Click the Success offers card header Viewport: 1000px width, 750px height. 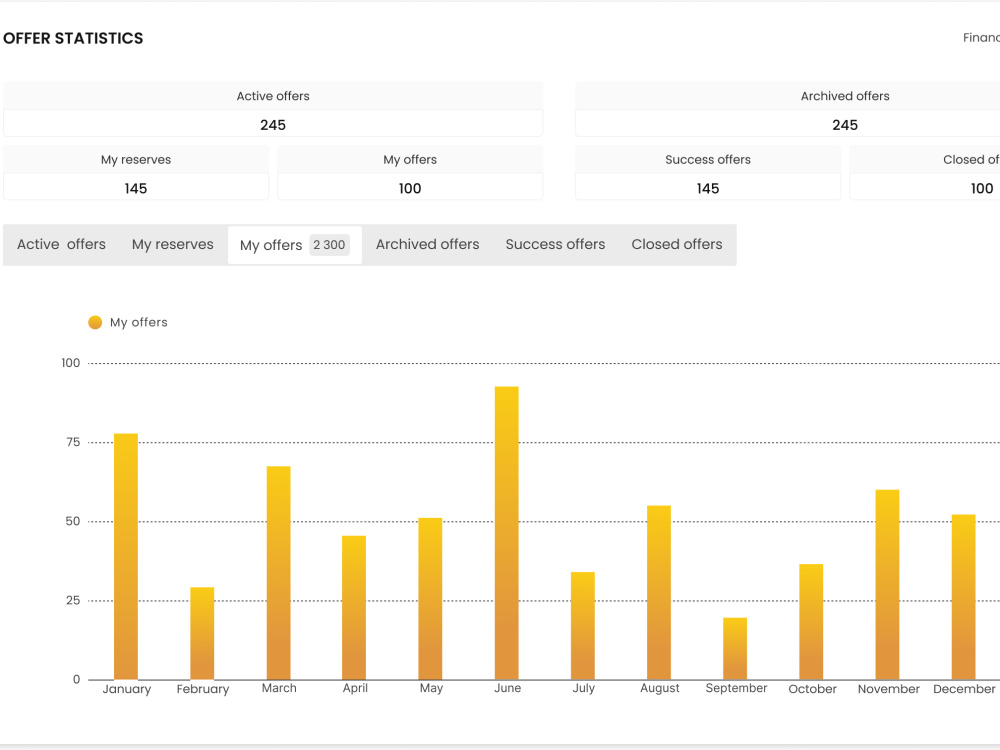[708, 159]
